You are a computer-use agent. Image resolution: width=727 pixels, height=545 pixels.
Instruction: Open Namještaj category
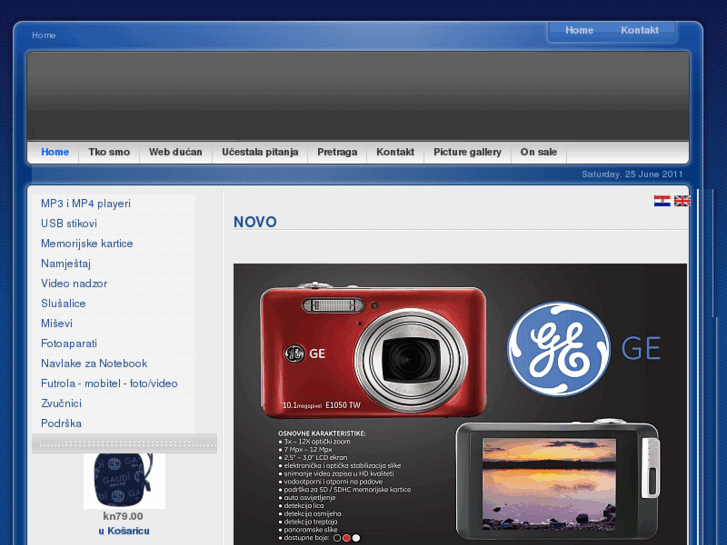coord(66,263)
